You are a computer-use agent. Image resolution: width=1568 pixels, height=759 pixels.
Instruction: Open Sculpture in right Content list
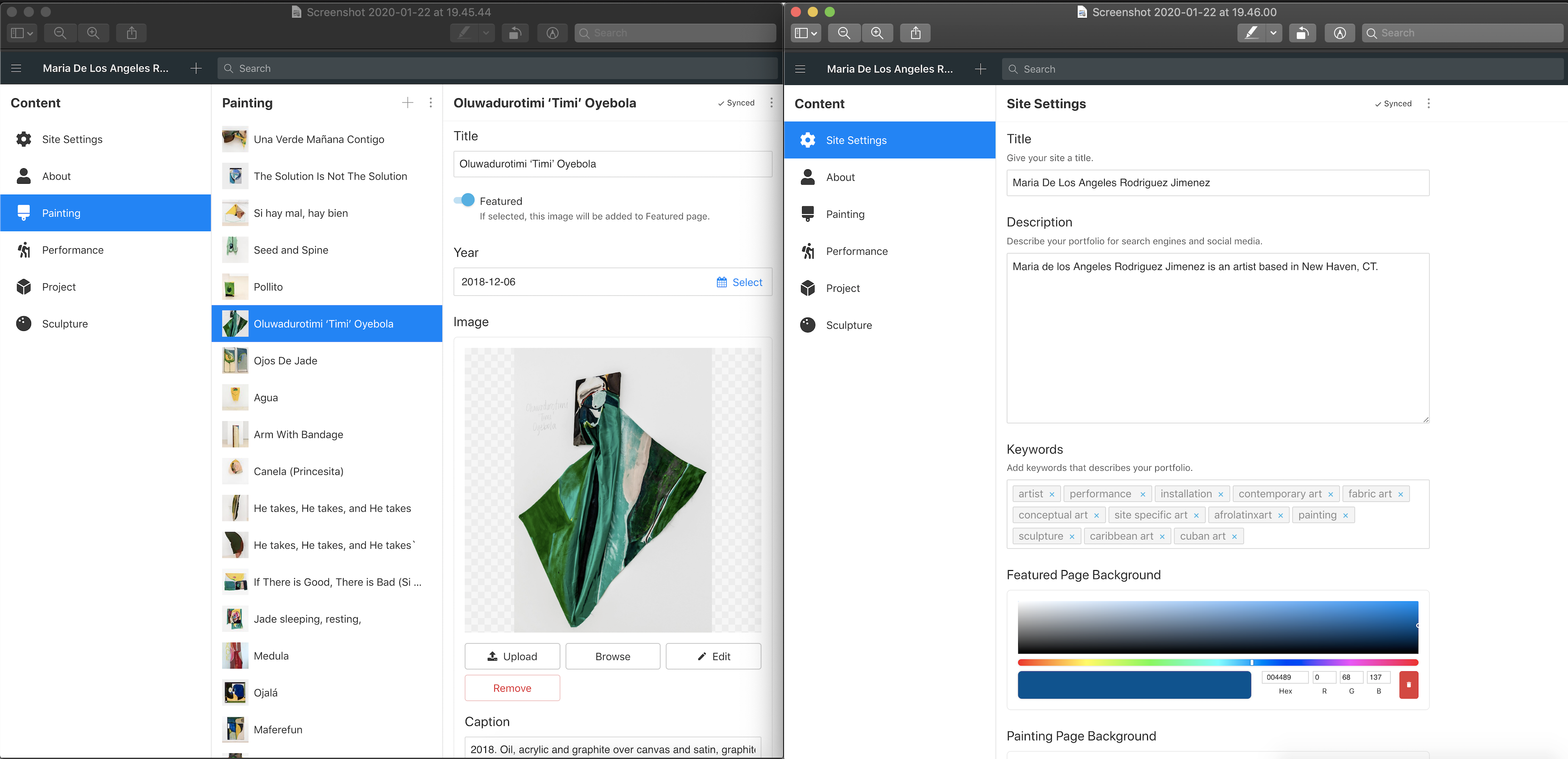(890, 325)
